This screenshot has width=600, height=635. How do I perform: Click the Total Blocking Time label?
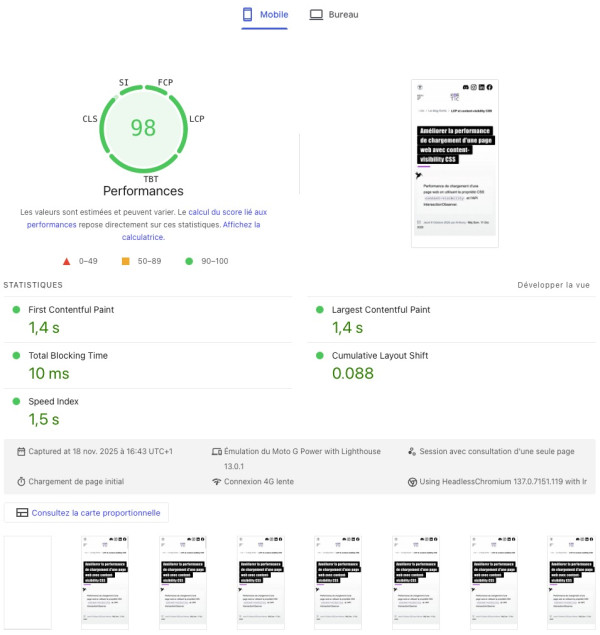tap(68, 356)
